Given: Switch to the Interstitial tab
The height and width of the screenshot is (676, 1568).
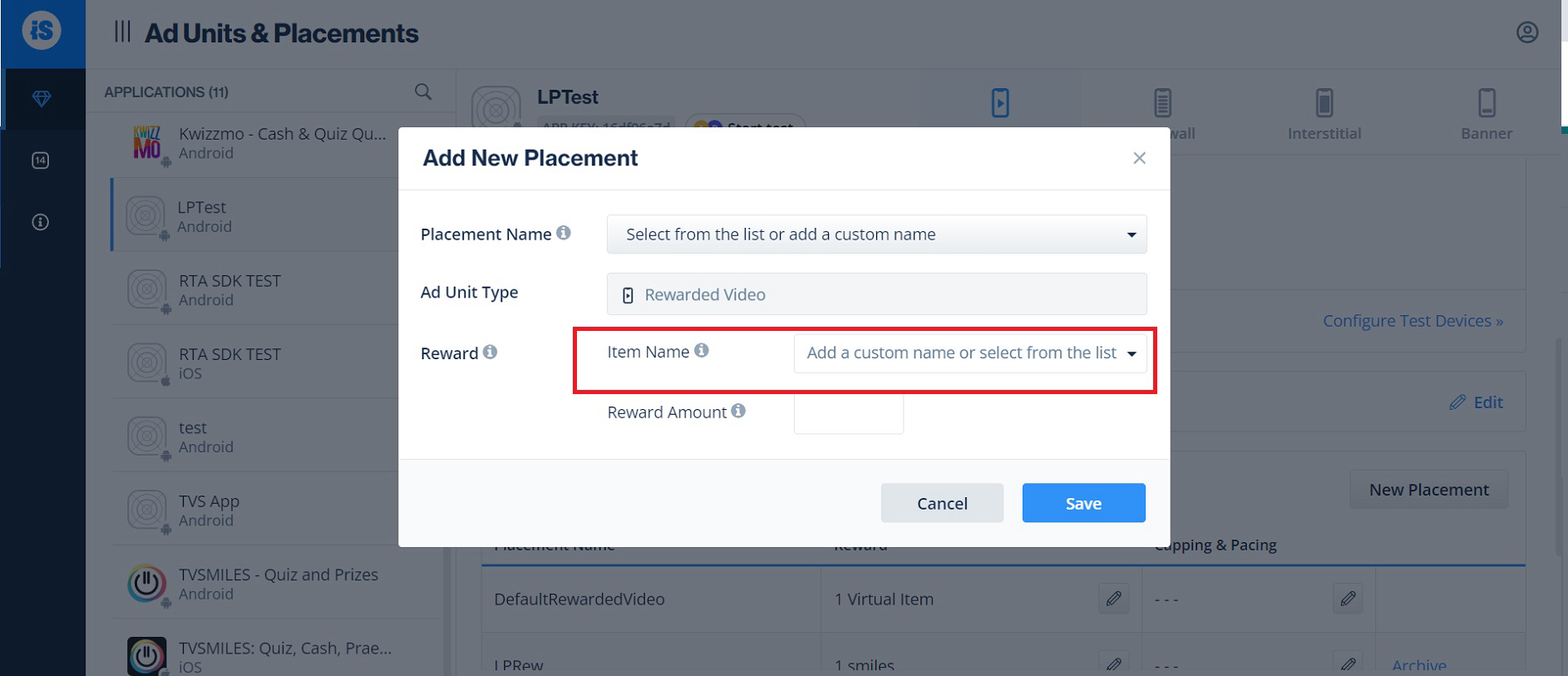Looking at the screenshot, I should (x=1324, y=115).
